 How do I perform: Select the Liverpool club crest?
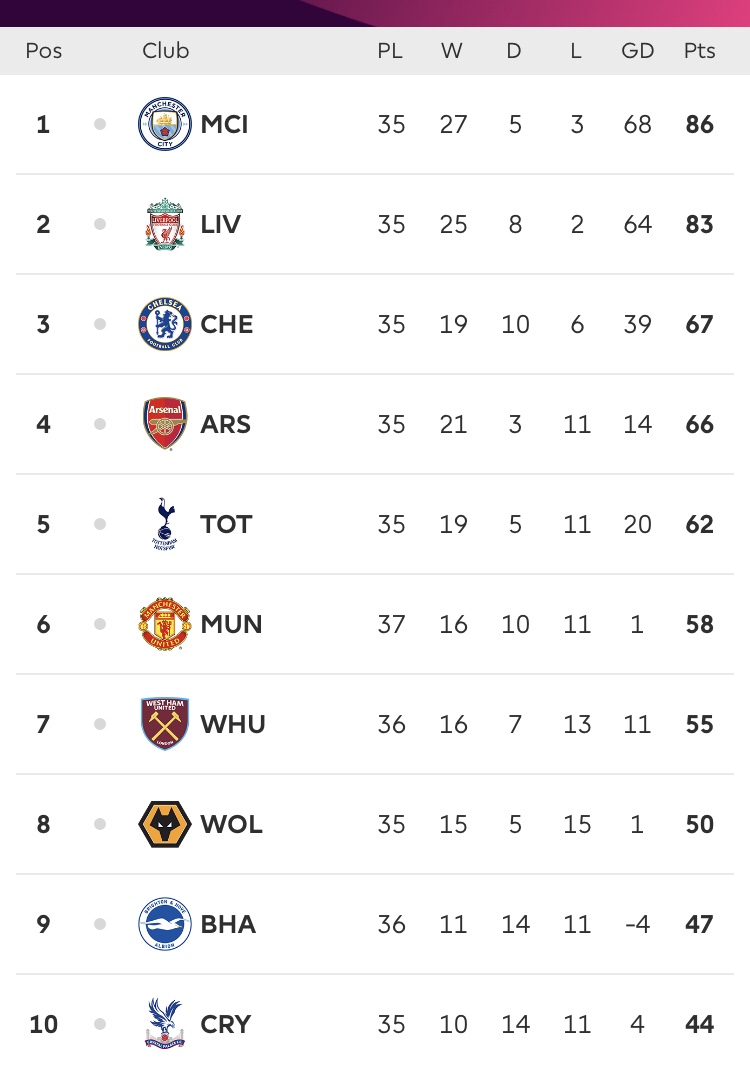164,224
